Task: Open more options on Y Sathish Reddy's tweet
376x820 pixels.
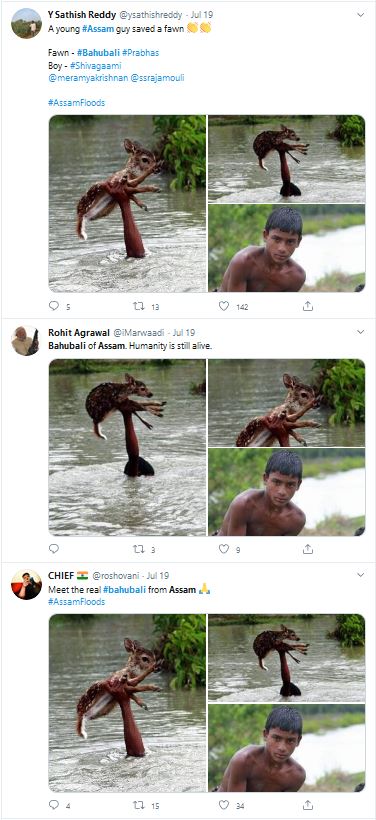Action: [x=360, y=15]
